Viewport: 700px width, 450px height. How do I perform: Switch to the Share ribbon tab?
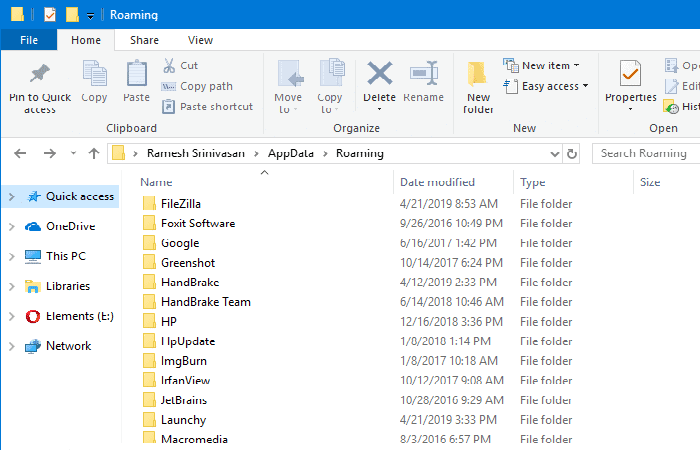(144, 40)
